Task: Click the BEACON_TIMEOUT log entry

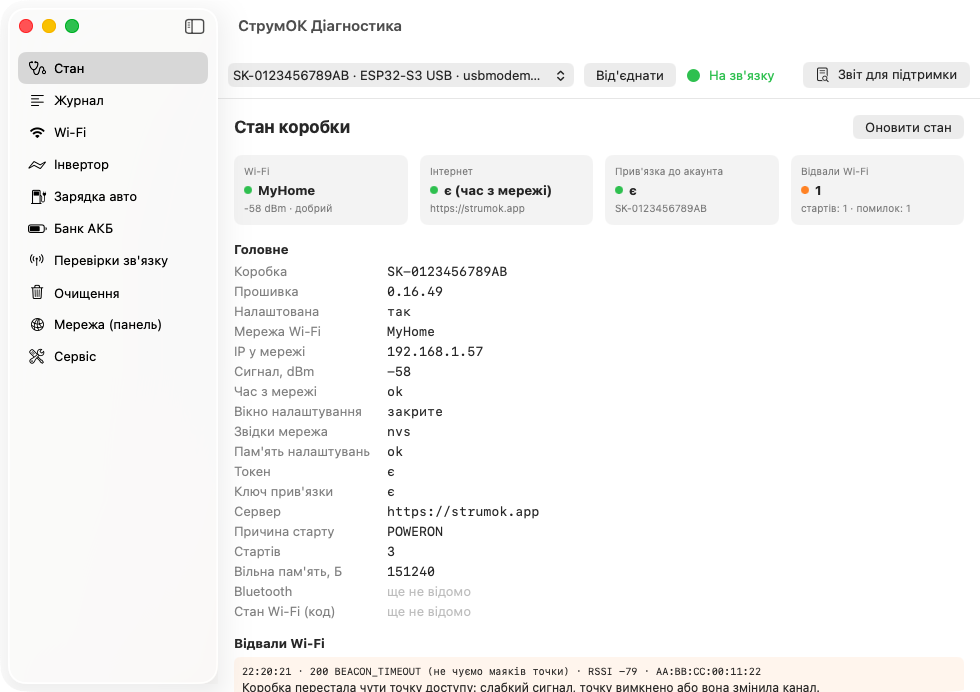Action: pos(599,675)
